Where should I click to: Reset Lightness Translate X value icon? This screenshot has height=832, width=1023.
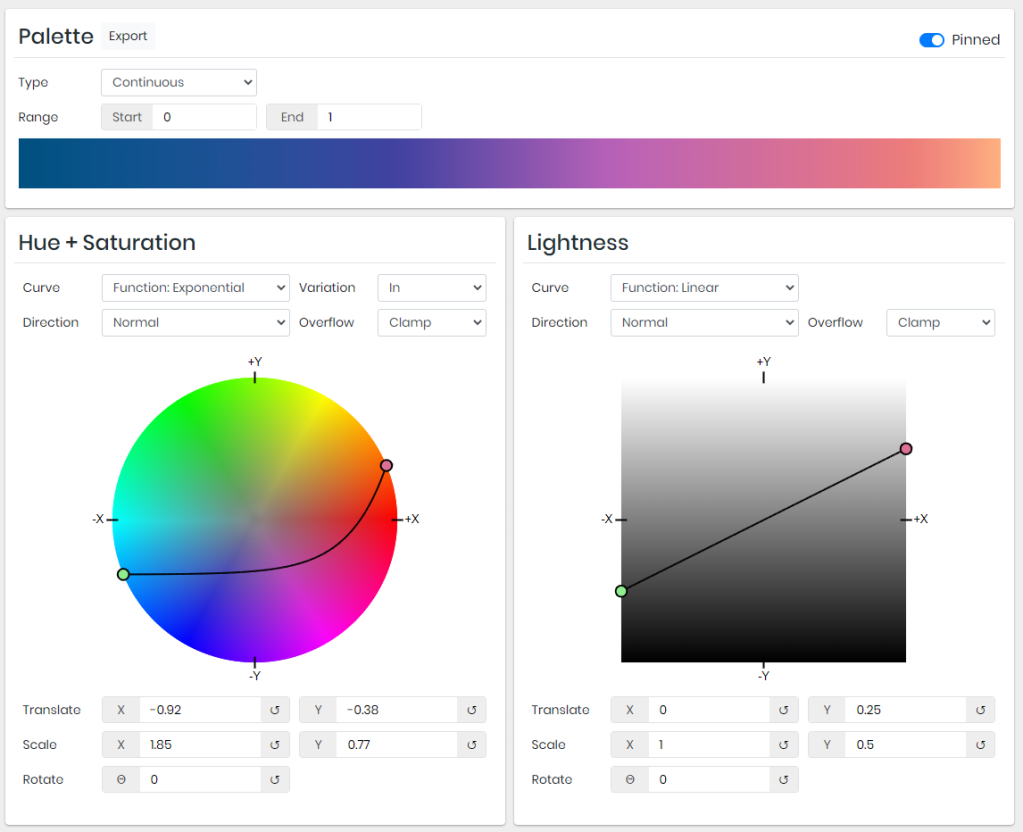(784, 710)
